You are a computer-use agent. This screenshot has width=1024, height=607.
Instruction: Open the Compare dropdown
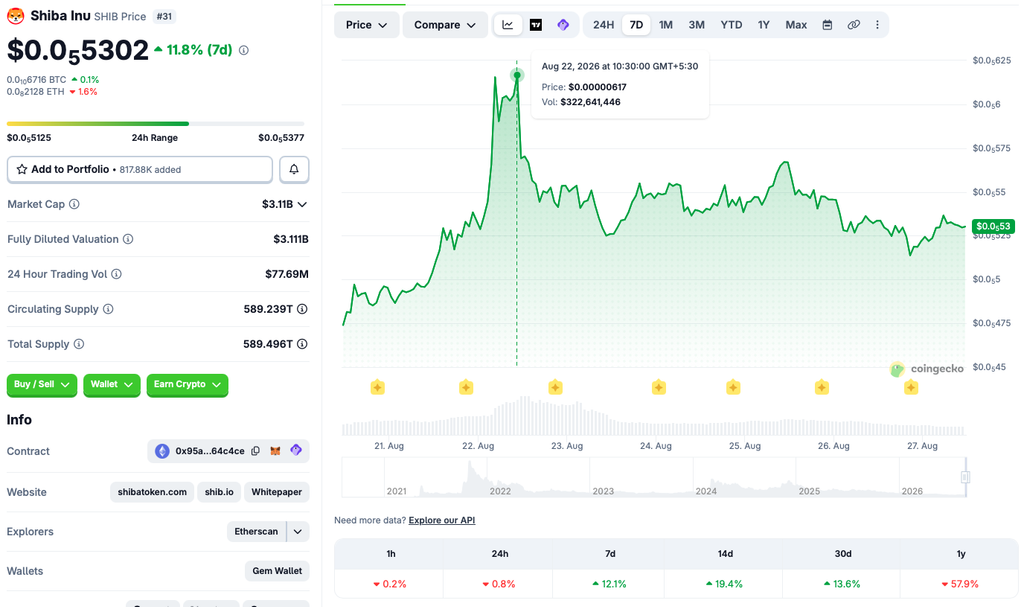[445, 25]
